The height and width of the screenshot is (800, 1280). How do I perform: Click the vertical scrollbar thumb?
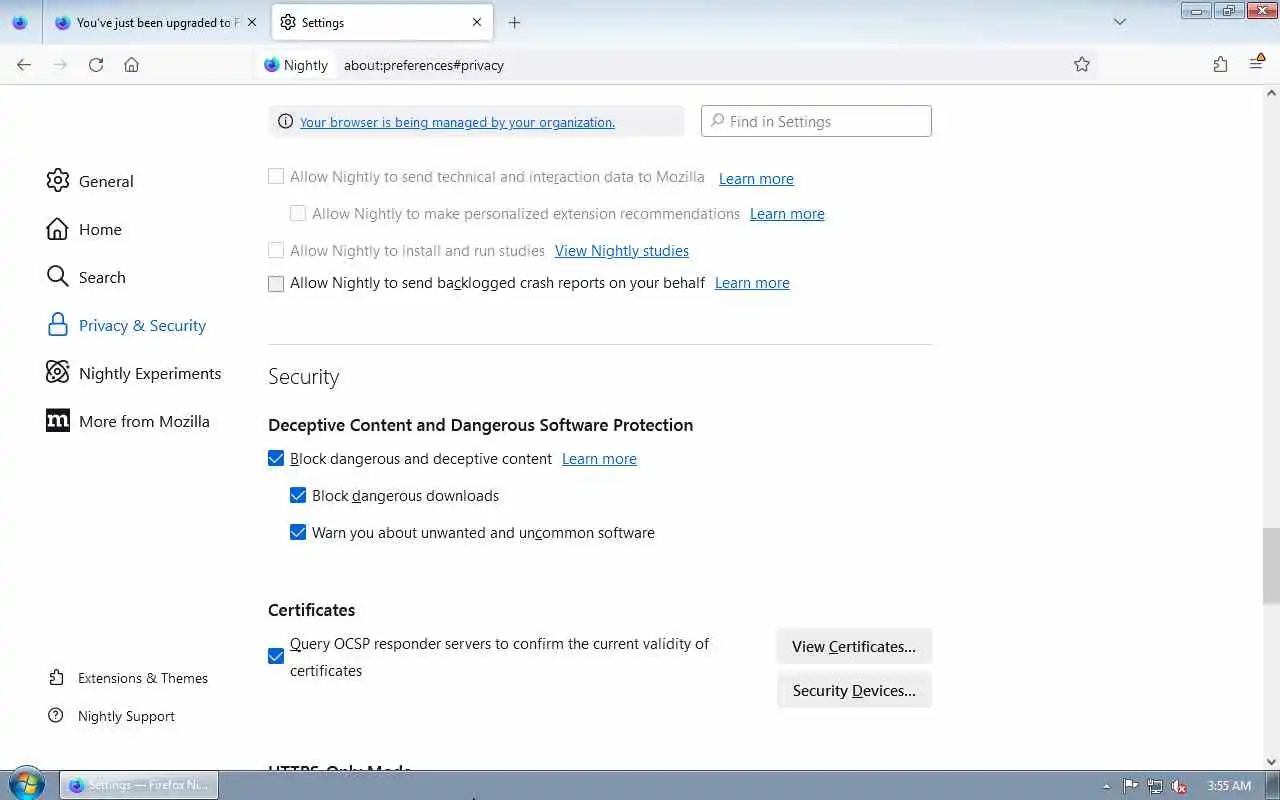(1271, 565)
